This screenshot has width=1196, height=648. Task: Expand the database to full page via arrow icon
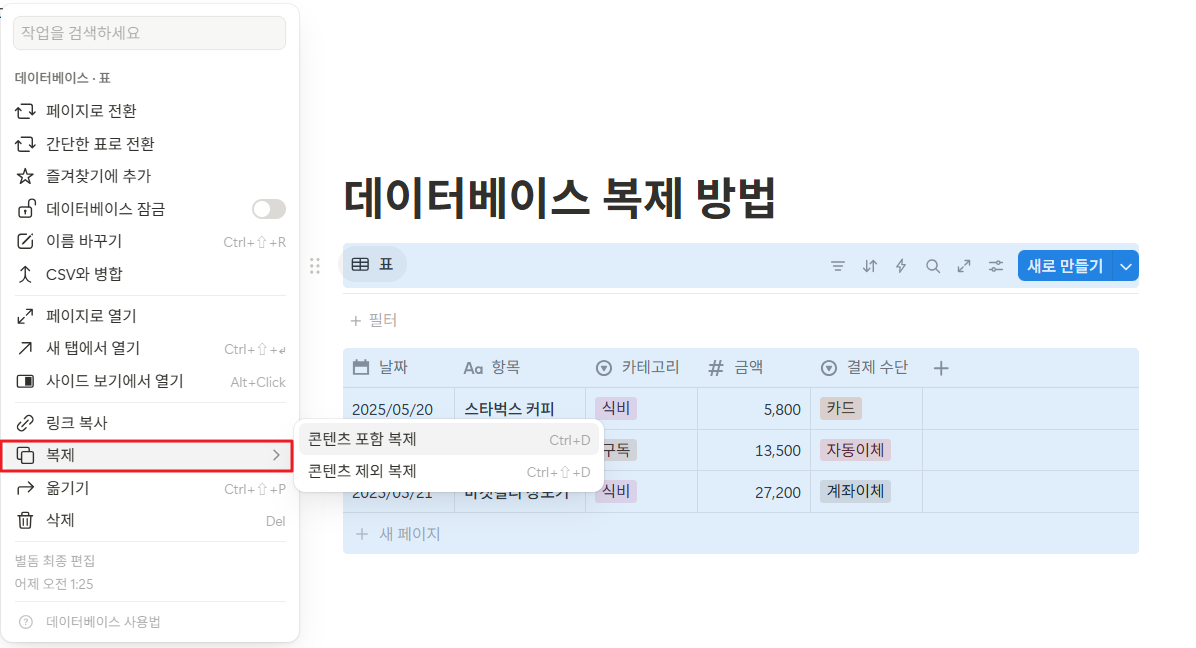point(963,266)
